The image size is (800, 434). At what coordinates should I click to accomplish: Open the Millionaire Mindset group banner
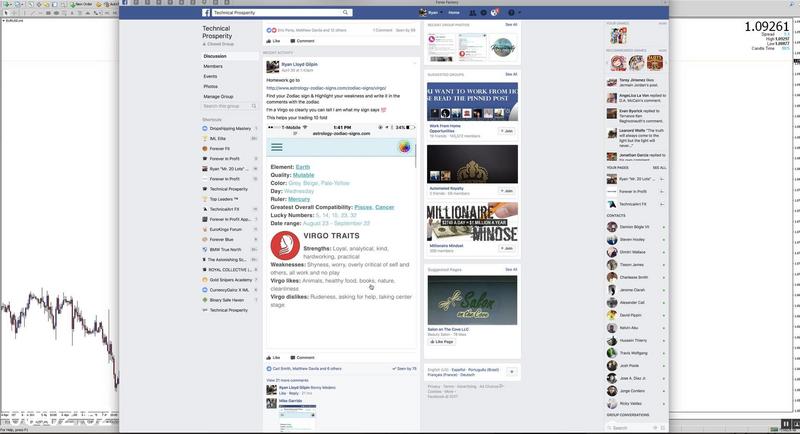tap(472, 222)
